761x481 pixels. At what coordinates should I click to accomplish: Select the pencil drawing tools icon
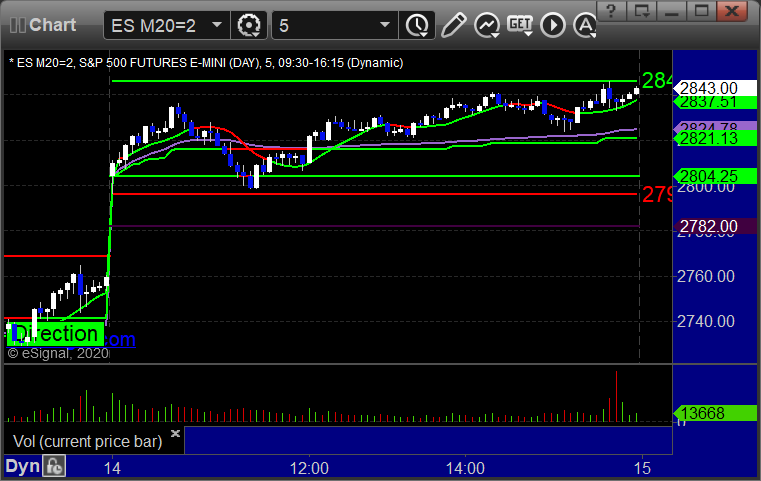[454, 25]
